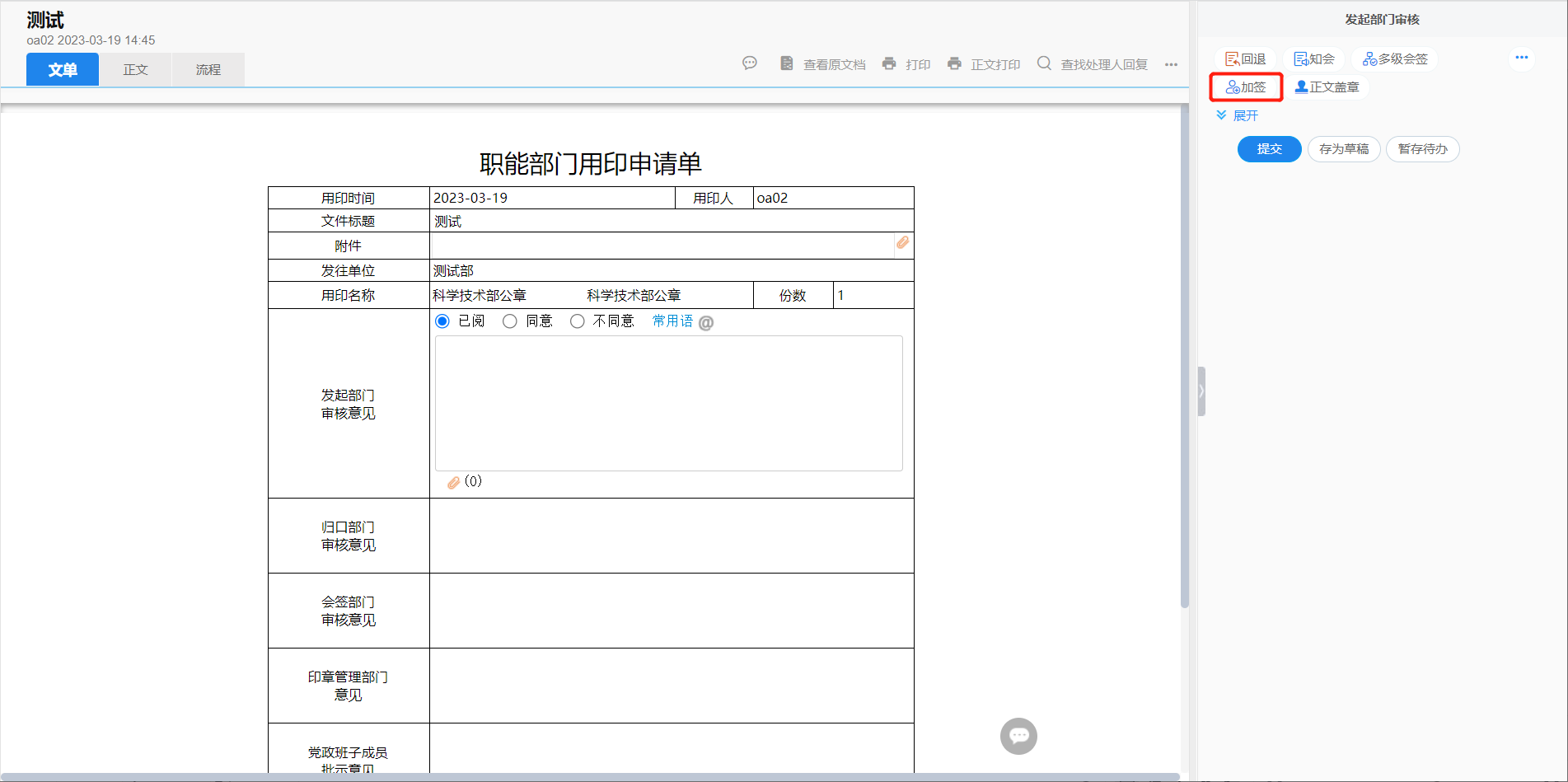Viewport: 1568px width, 782px height.
Task: Click the 存为草稿 button
Action: click(x=1344, y=149)
